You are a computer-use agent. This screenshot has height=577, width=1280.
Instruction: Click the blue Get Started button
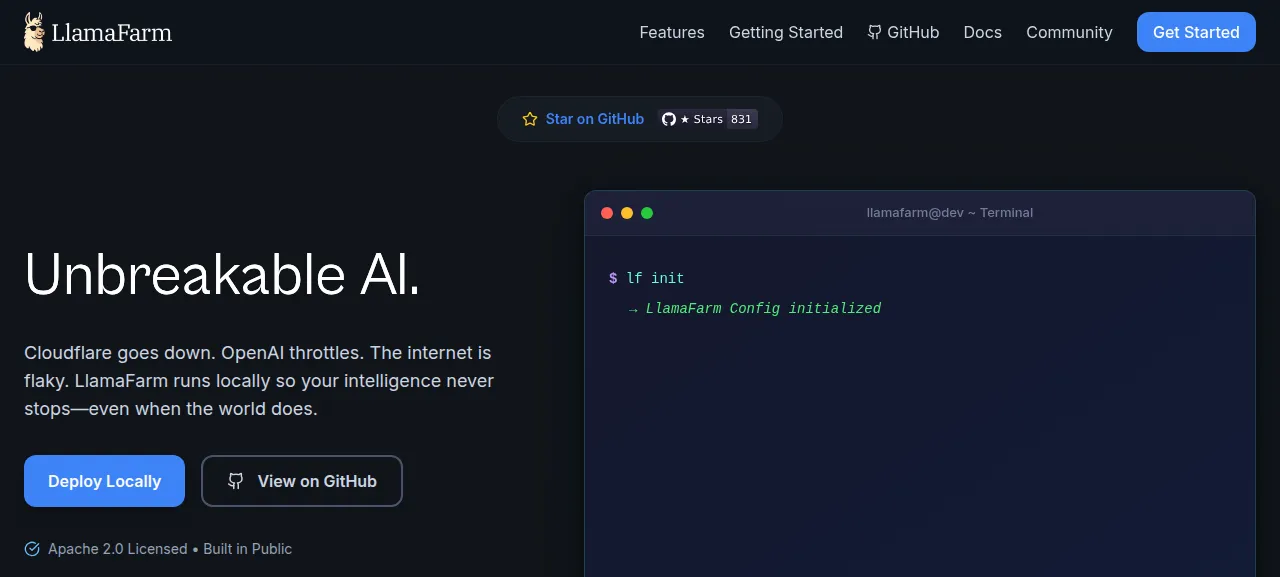tap(1196, 32)
